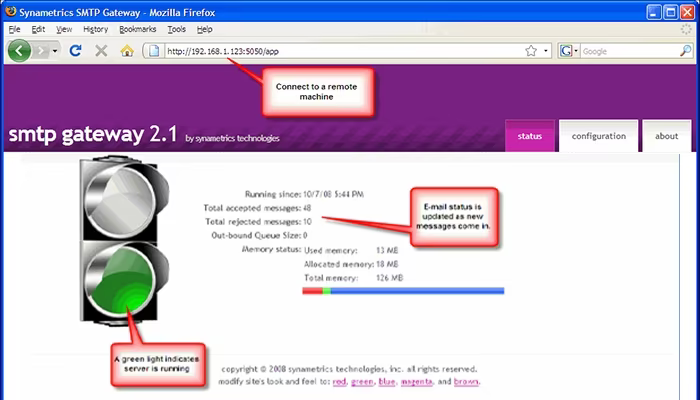
Task: Click into the Google search box
Action: click(629, 51)
